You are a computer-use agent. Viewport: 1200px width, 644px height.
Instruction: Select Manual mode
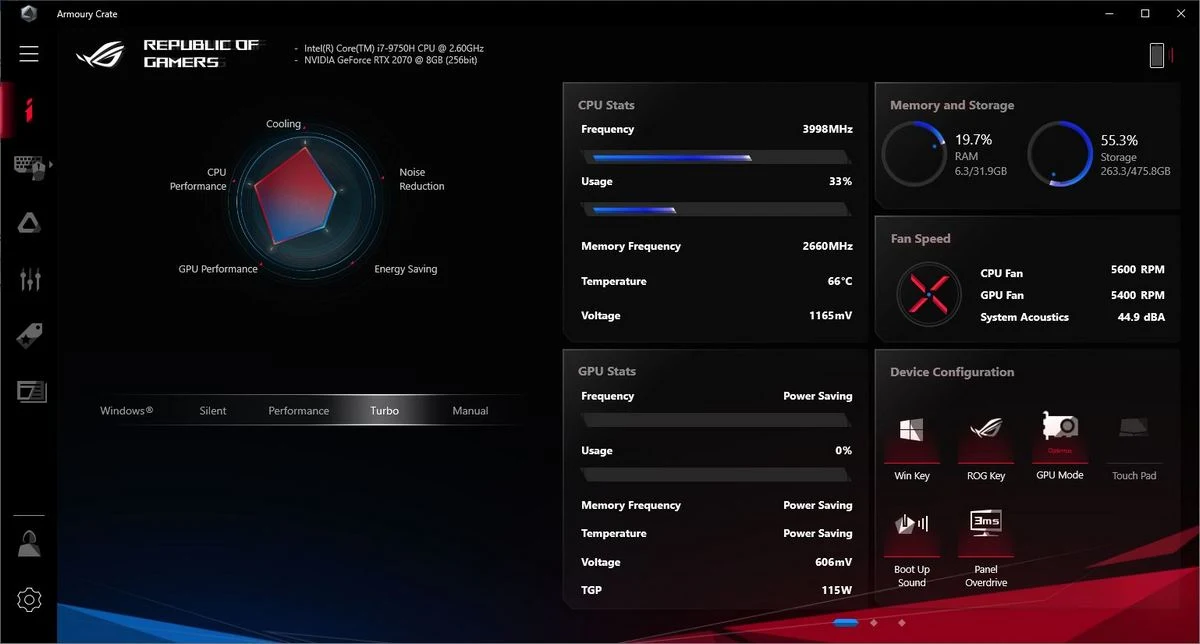point(470,410)
